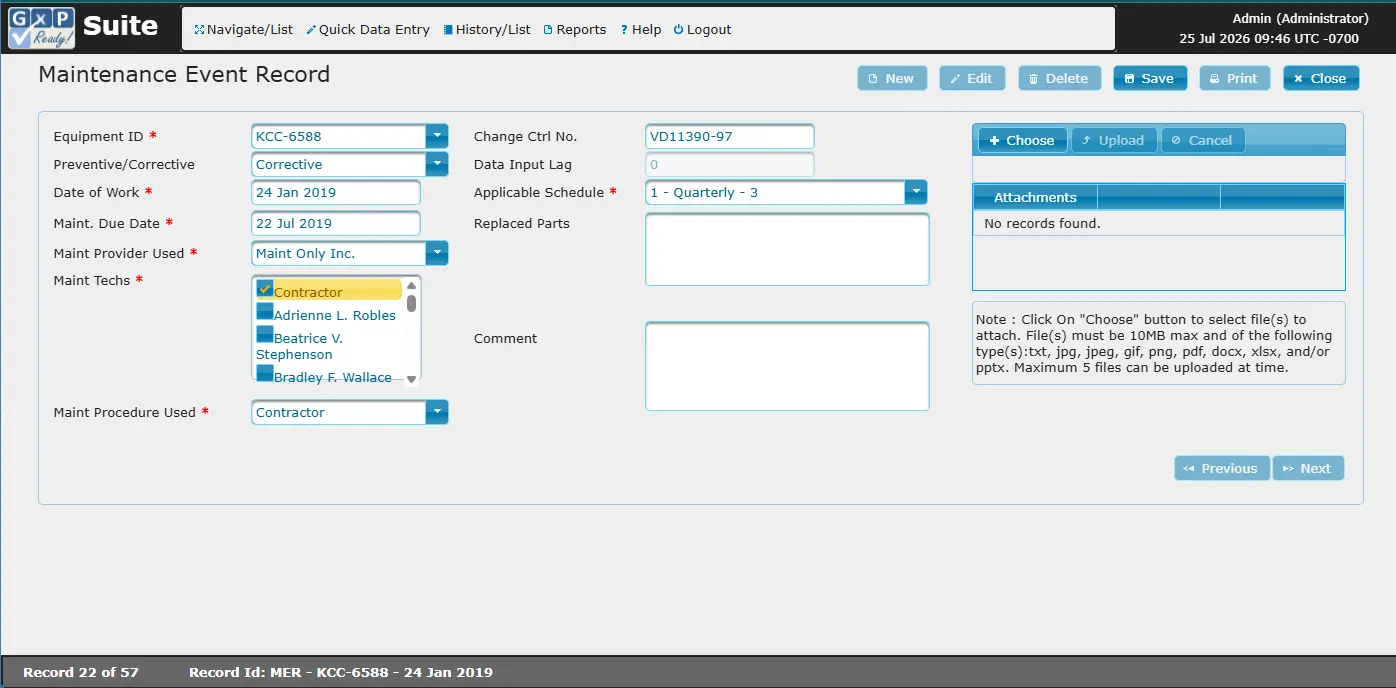Click the Maint Techs scrollbar thumb

pos(411,303)
